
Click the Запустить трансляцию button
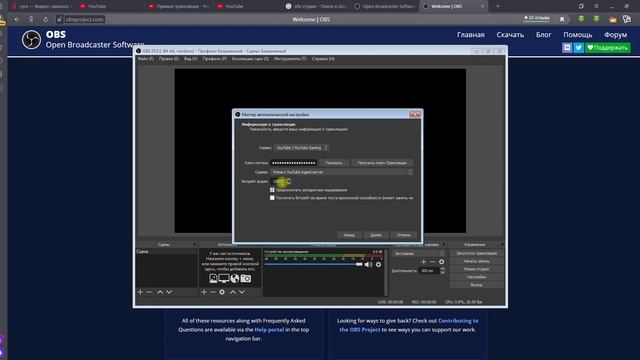476,253
